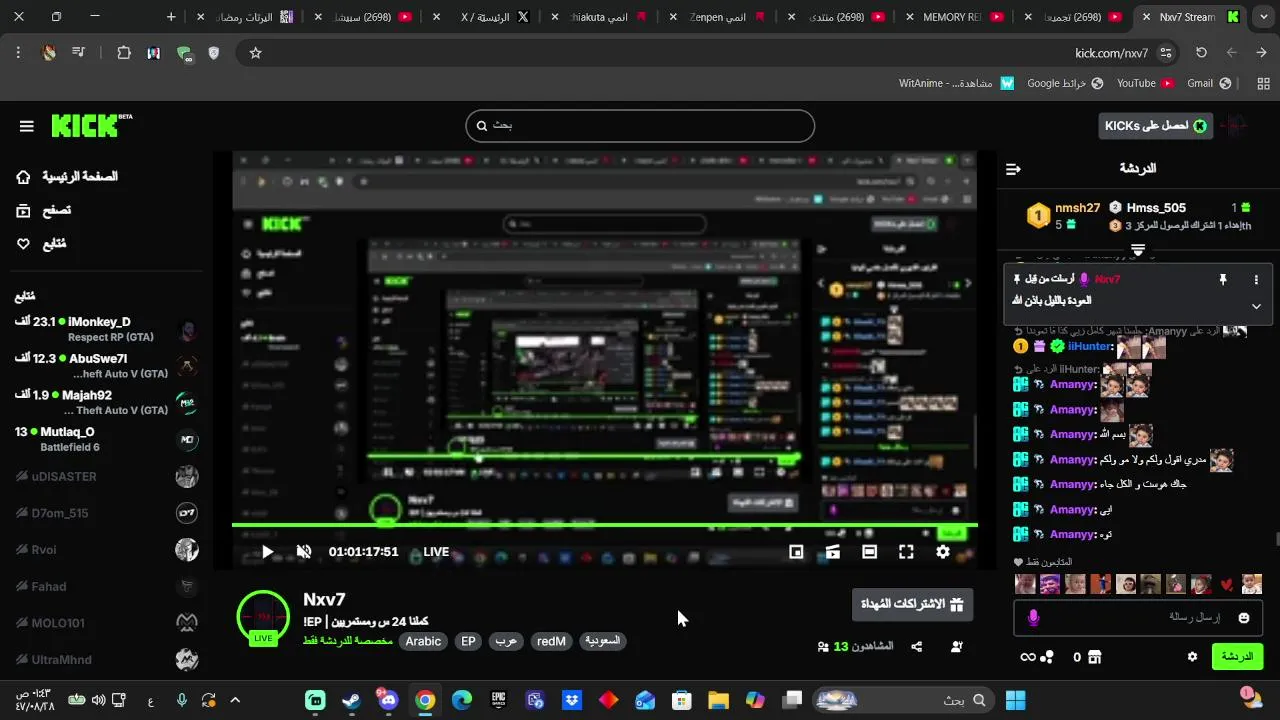Open offline channel Rvoi
The height and width of the screenshot is (720, 1280).
tap(106, 550)
